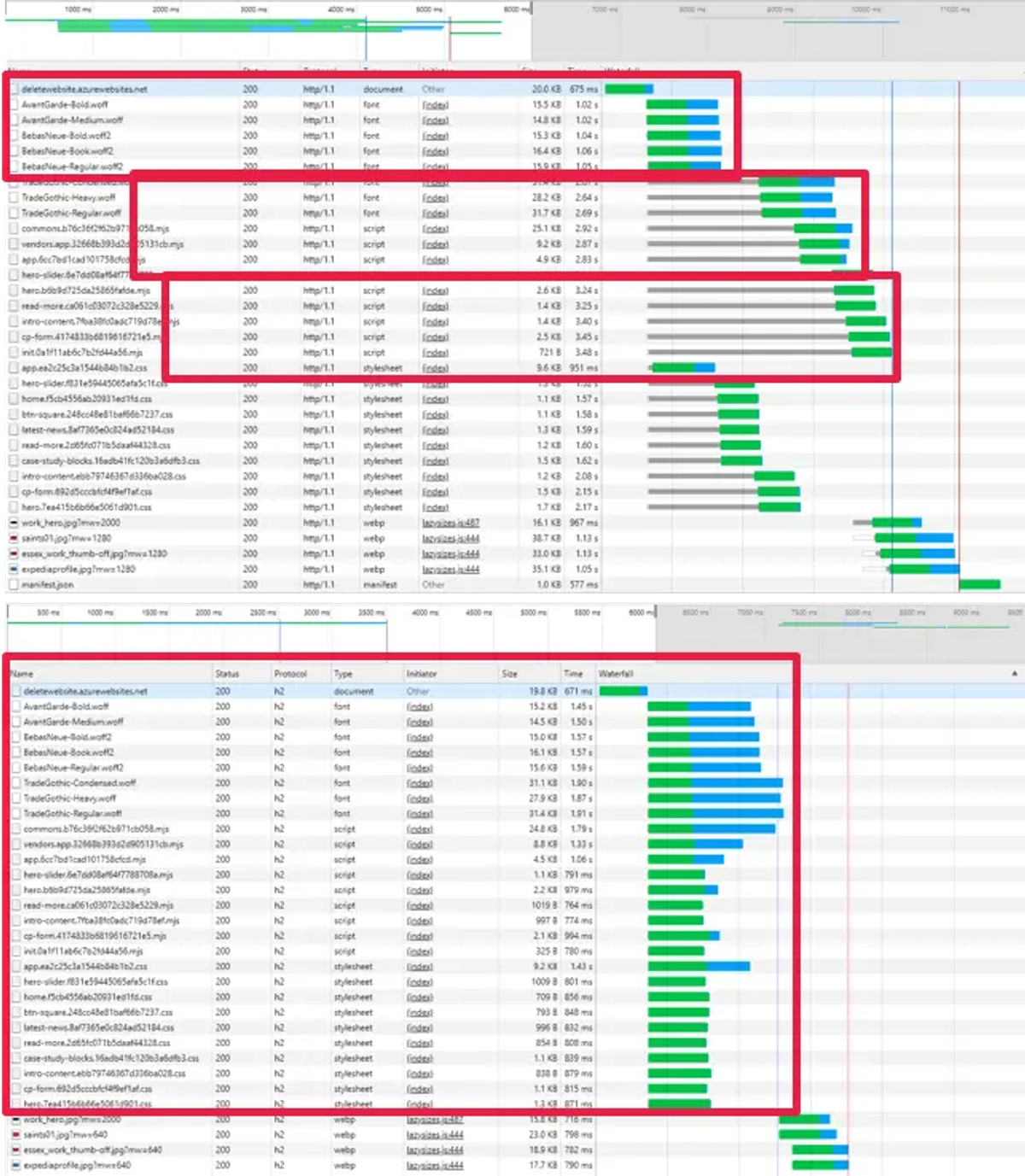Viewport: 1025px width, 1176px height.
Task: Click waterfall bar of manifest.json row
Action: point(980,585)
